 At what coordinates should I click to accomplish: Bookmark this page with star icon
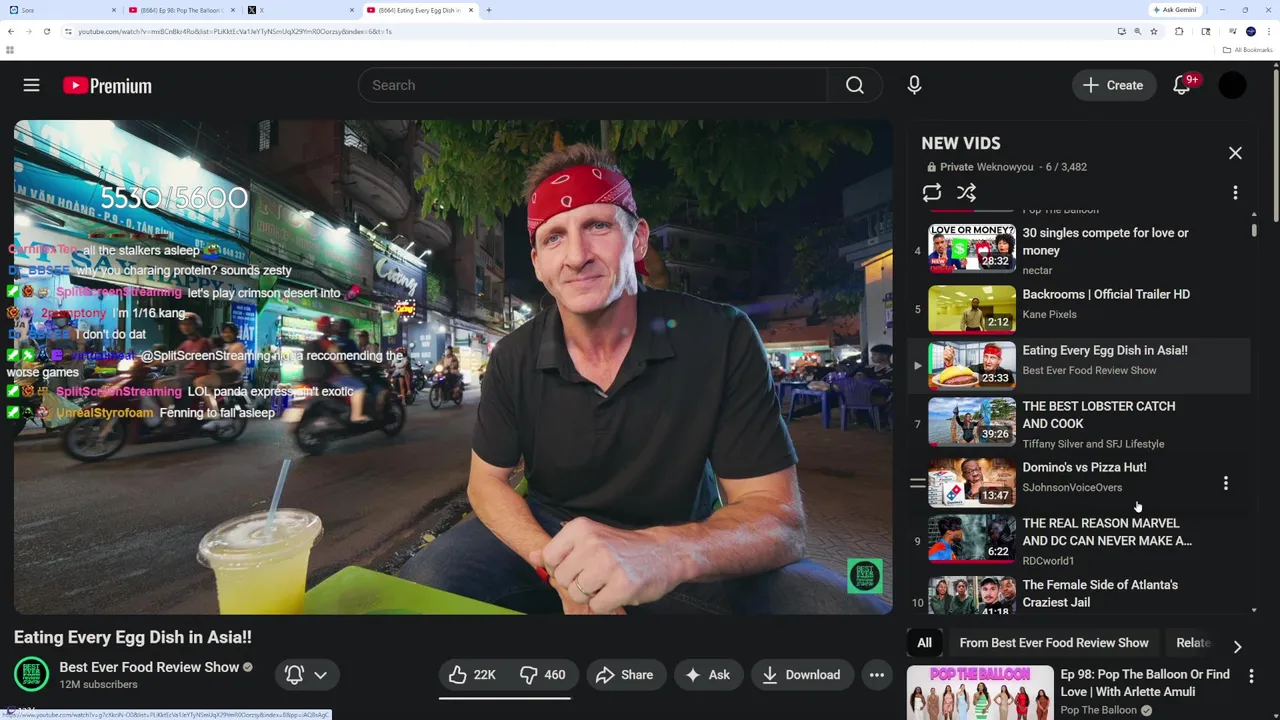click(x=1154, y=31)
